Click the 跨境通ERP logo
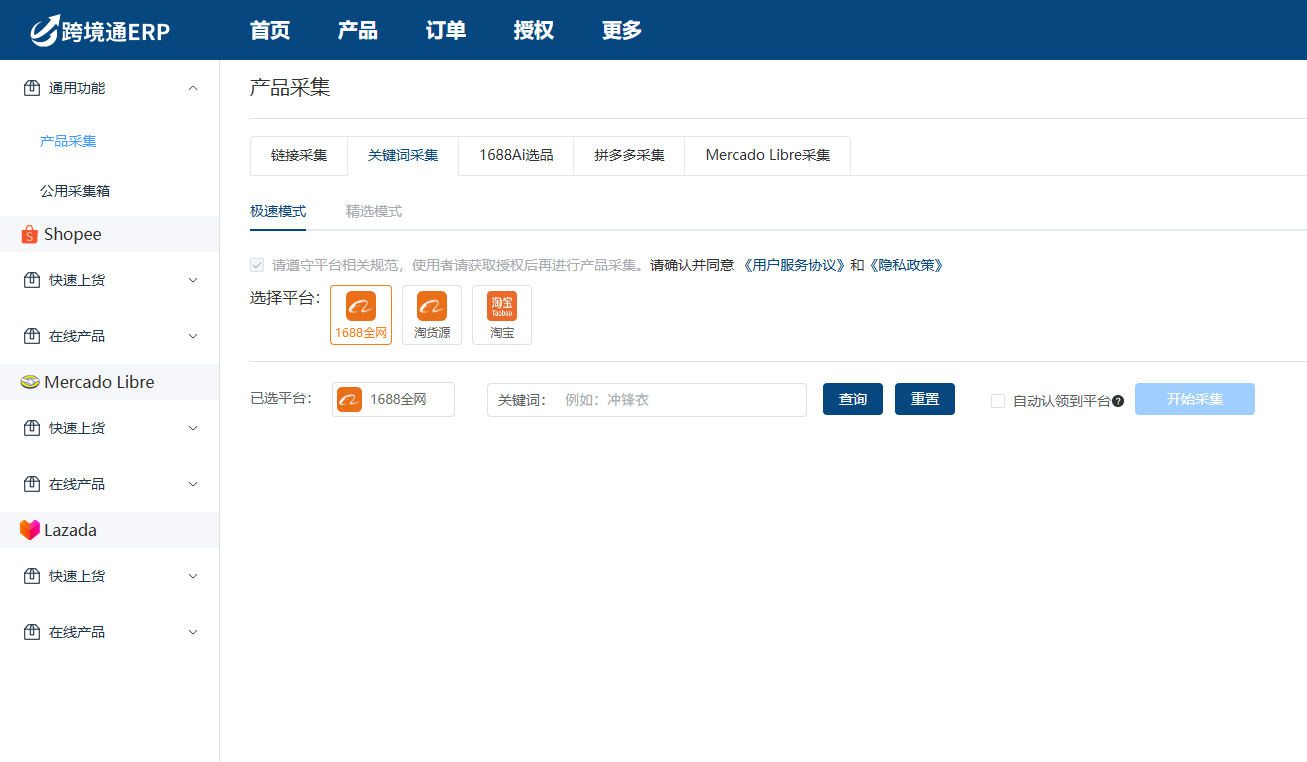 [x=100, y=31]
